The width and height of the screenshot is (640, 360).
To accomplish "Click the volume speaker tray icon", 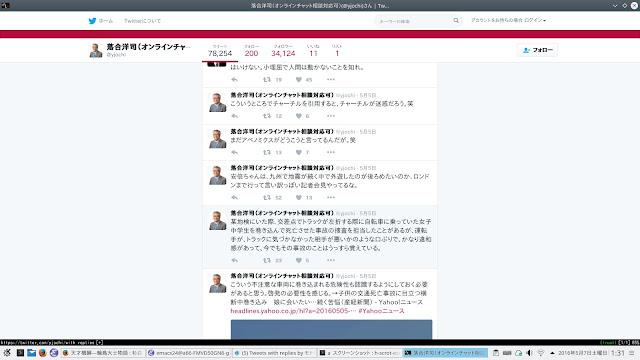I will (529, 353).
